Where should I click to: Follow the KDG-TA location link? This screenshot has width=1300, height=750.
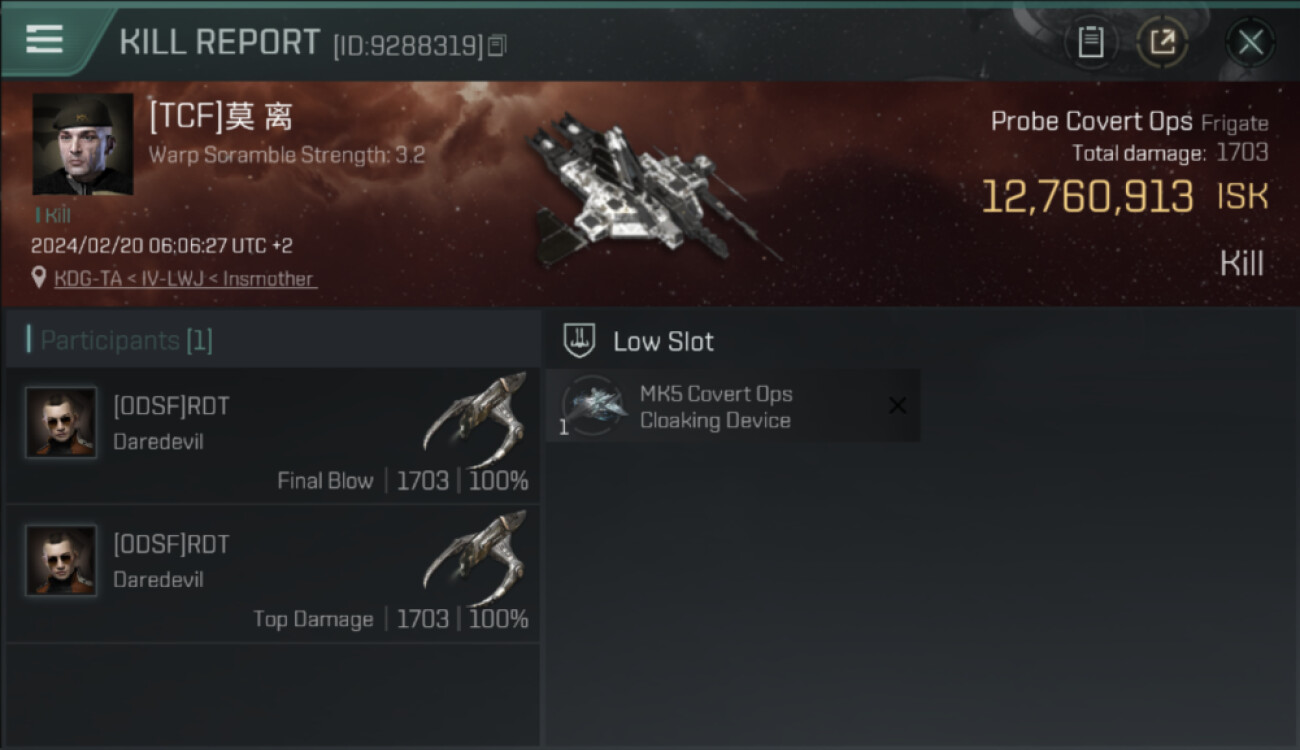click(184, 279)
